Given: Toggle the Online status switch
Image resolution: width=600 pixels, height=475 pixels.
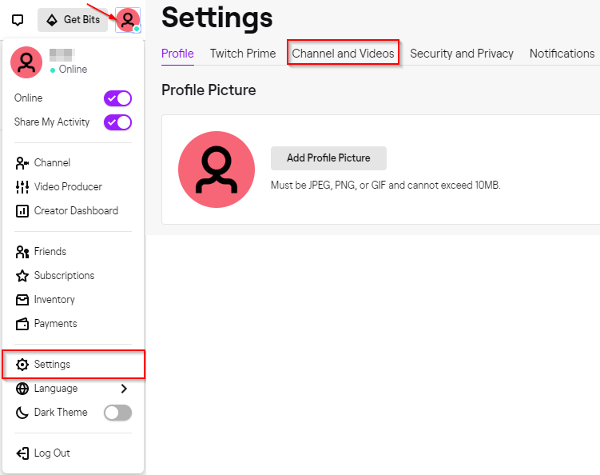Looking at the screenshot, I should coord(118,98).
